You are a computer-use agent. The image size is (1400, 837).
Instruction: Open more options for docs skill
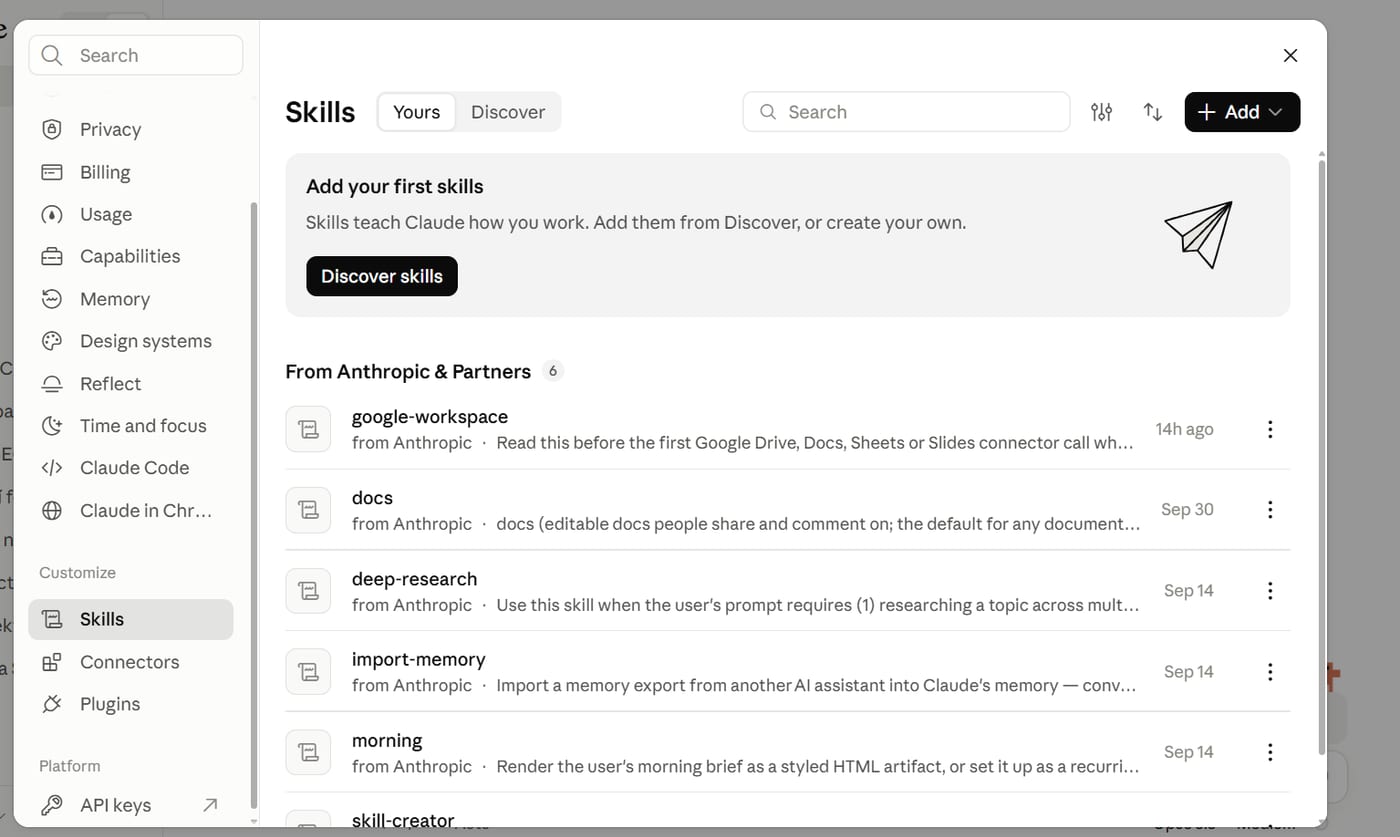[1270, 510]
